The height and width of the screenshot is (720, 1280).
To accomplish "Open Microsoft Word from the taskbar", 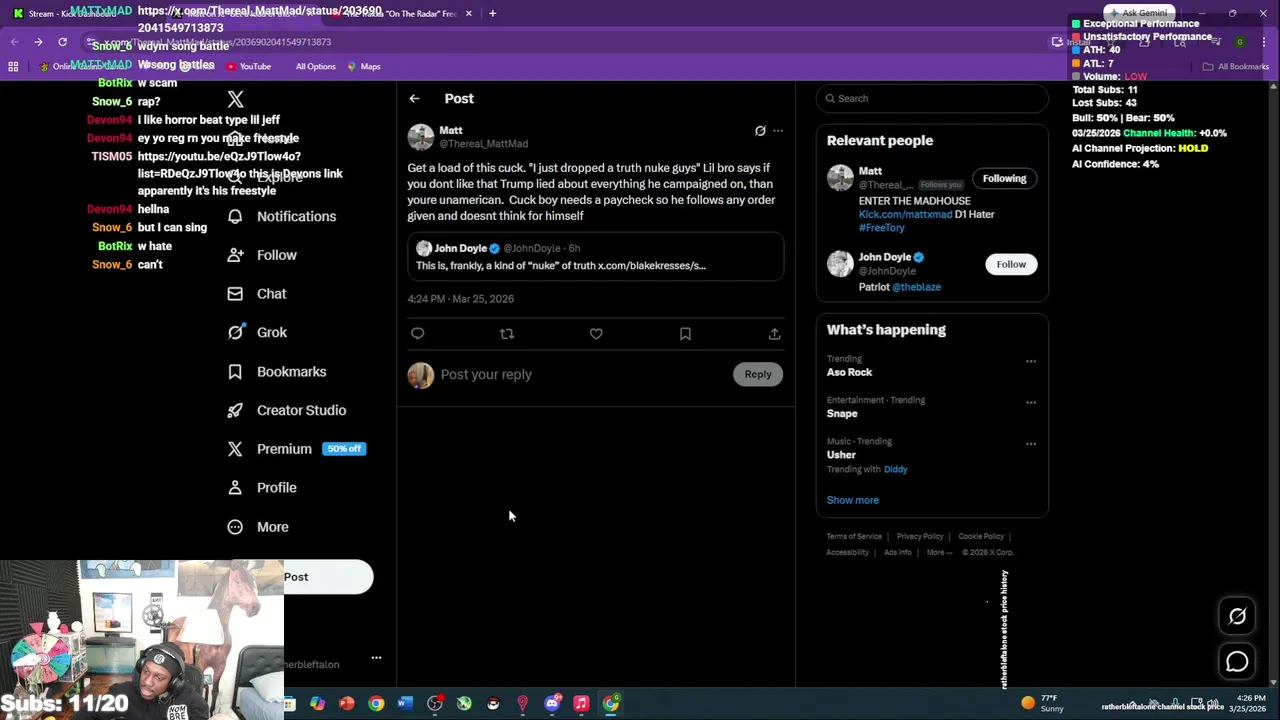I will [405, 704].
